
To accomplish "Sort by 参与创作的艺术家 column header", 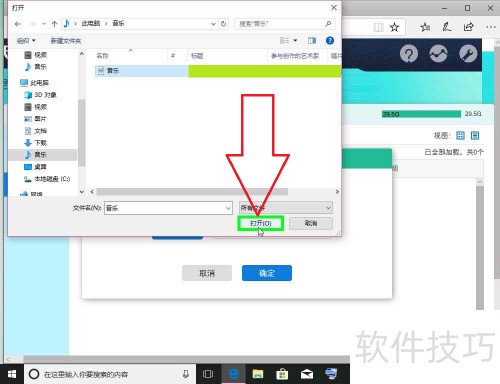I will 295,56.
